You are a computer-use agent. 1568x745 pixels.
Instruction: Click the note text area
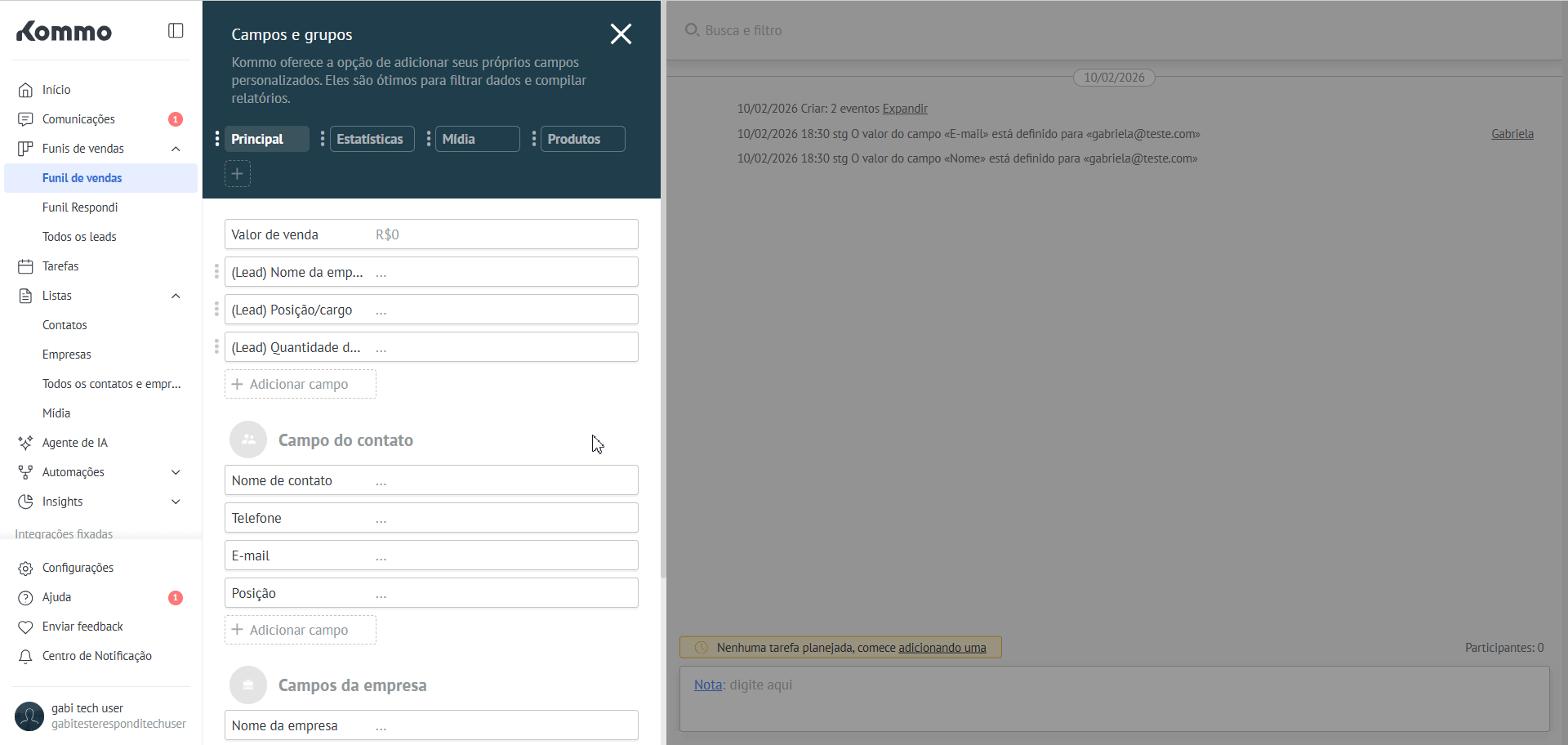pyautogui.click(x=1115, y=698)
